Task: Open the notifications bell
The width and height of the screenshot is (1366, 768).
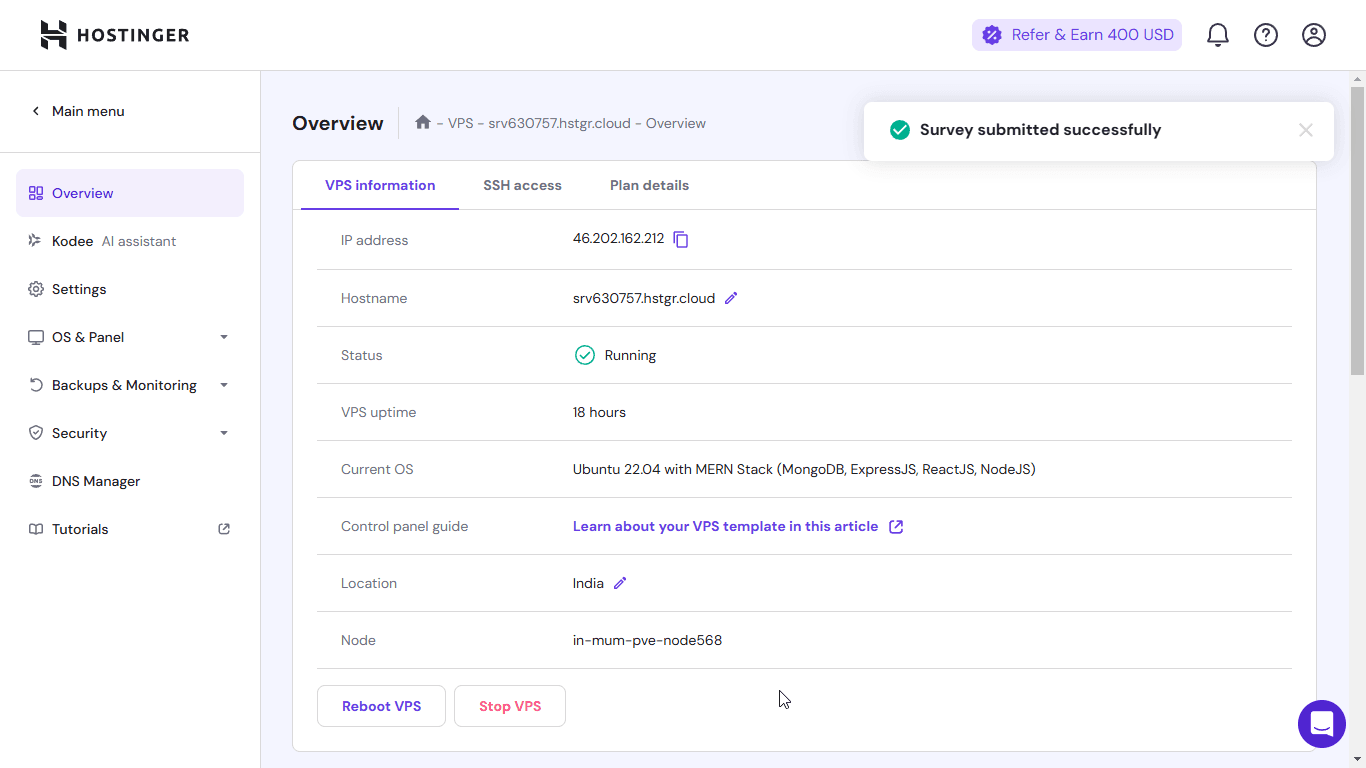Action: click(x=1217, y=35)
